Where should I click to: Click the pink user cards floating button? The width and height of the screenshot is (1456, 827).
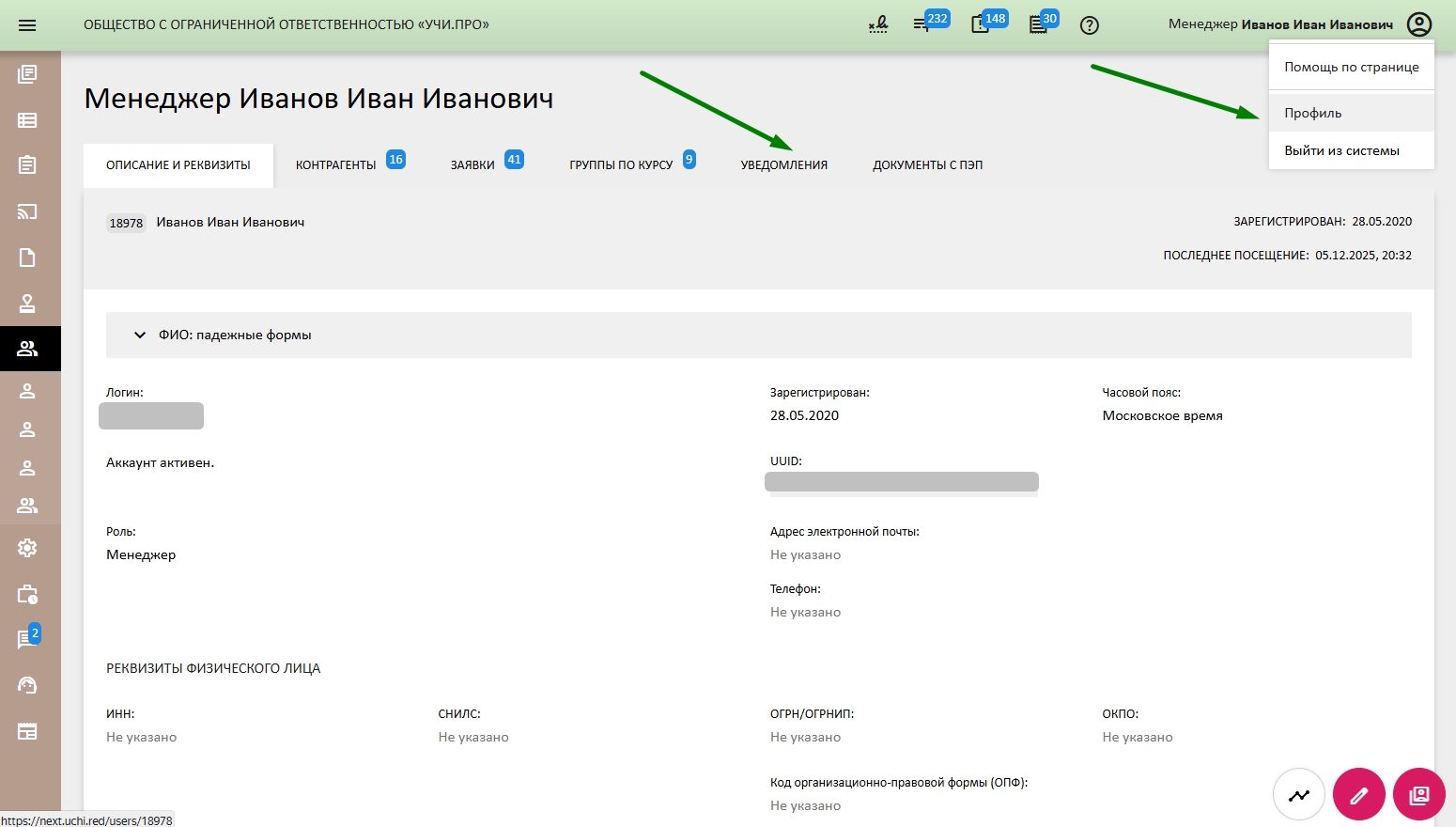tap(1418, 795)
